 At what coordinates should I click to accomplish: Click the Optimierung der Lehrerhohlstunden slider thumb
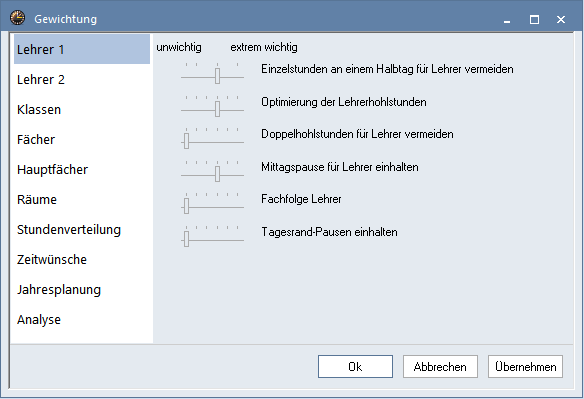218,109
